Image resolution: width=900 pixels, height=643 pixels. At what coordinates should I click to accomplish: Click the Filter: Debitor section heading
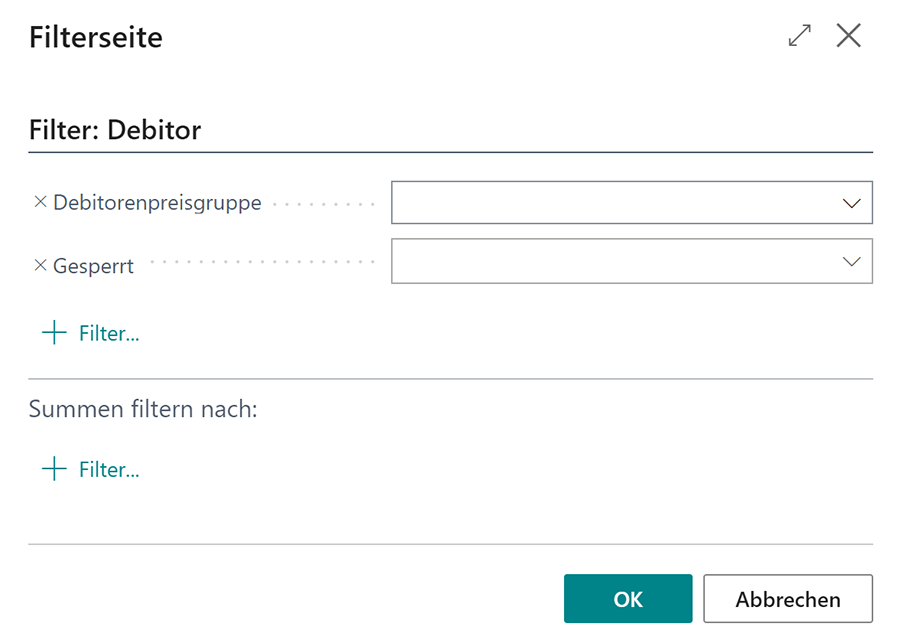(115, 130)
